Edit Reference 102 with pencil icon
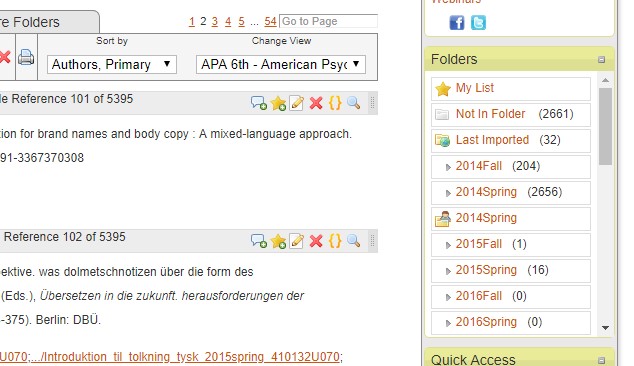The image size is (634, 366). point(297,241)
